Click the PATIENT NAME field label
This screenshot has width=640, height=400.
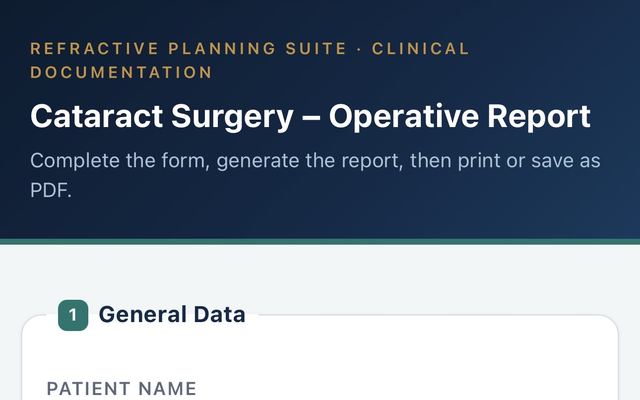click(x=122, y=389)
